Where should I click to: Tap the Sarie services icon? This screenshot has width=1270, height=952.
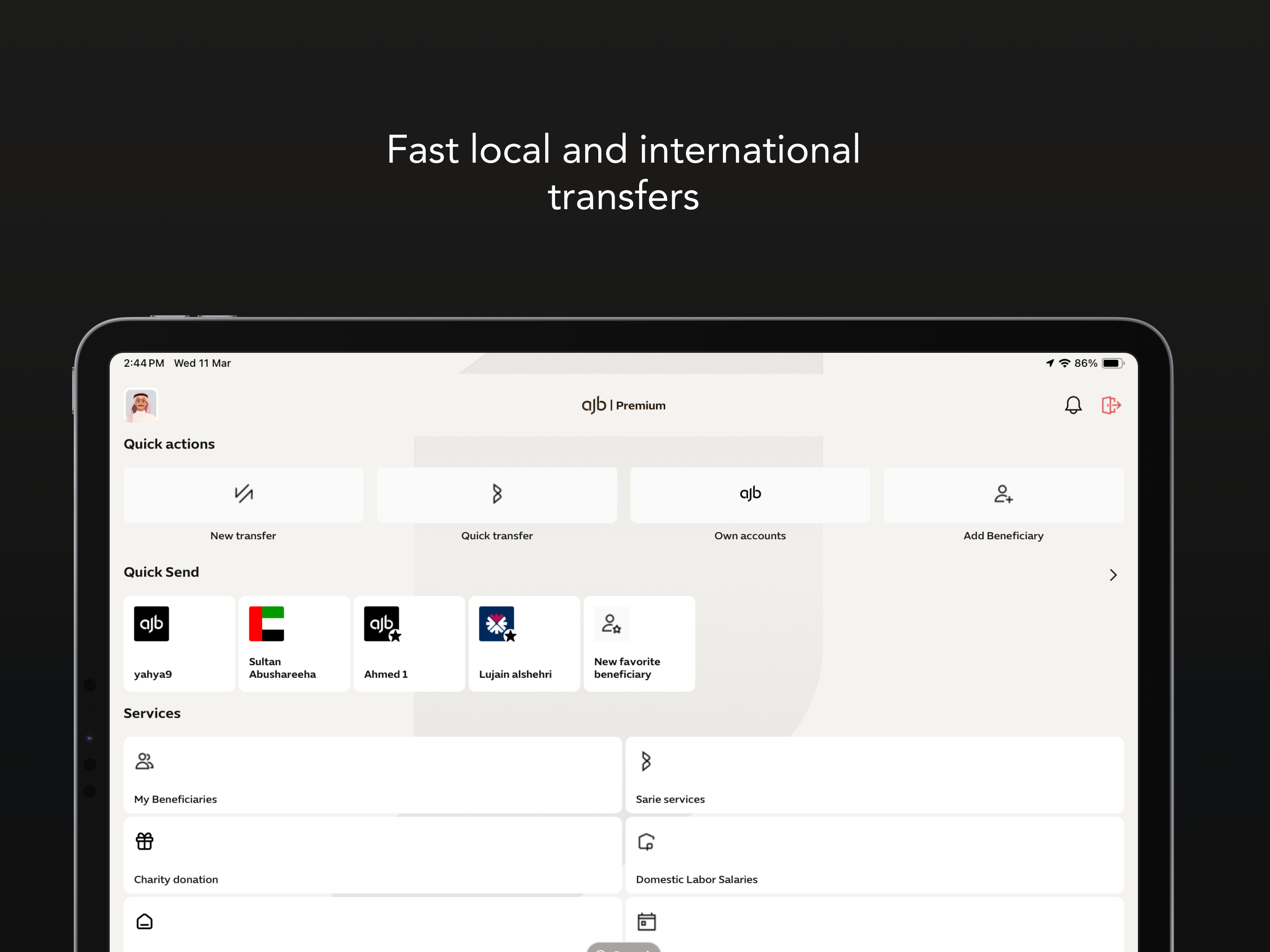pos(646,761)
